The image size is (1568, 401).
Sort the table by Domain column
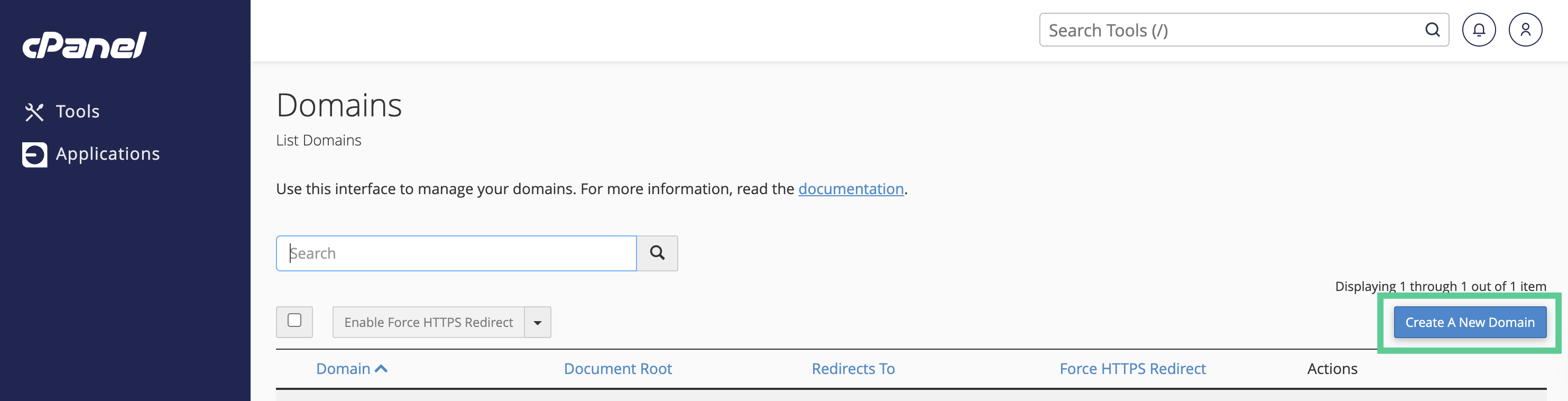pos(344,368)
